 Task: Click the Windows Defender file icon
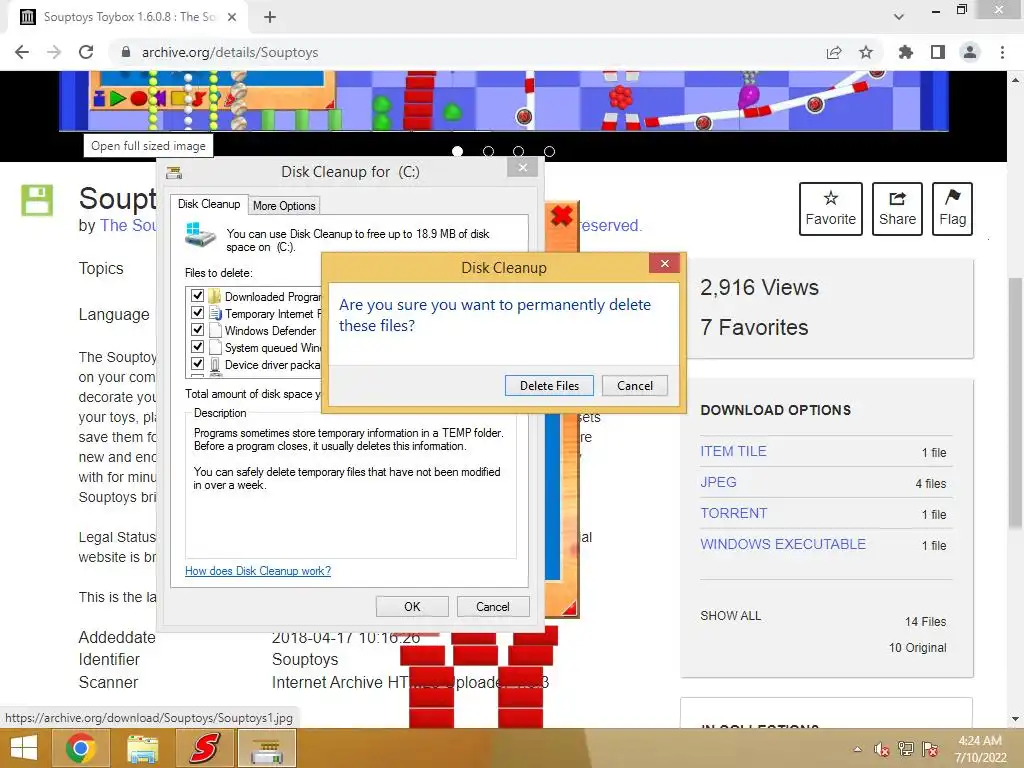[215, 330]
